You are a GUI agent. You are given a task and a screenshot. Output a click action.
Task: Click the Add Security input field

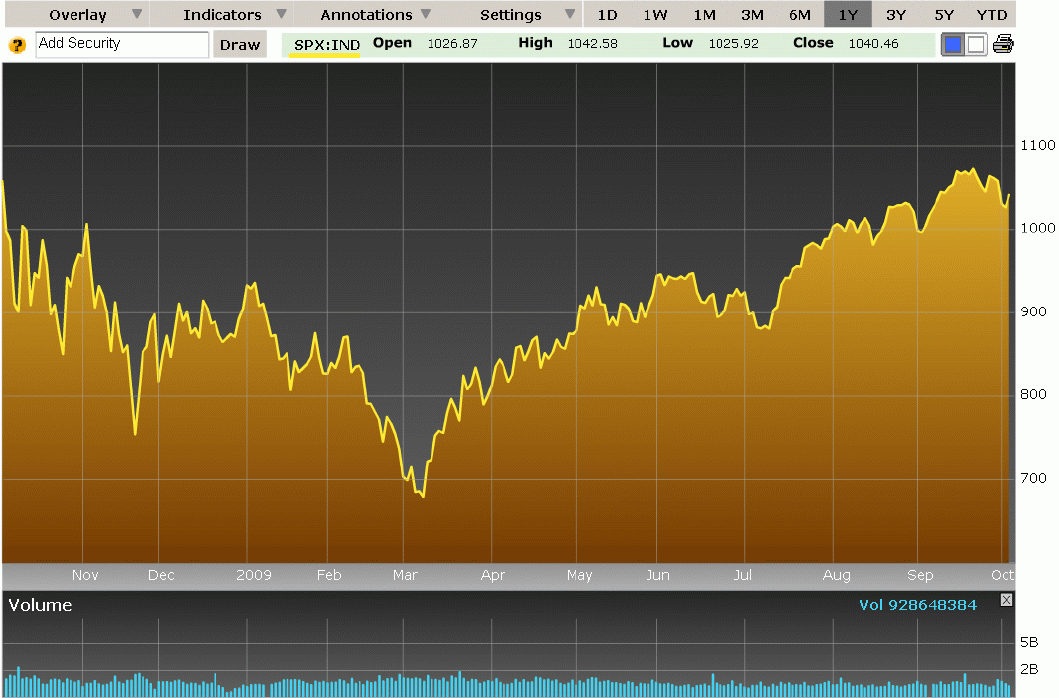point(122,44)
